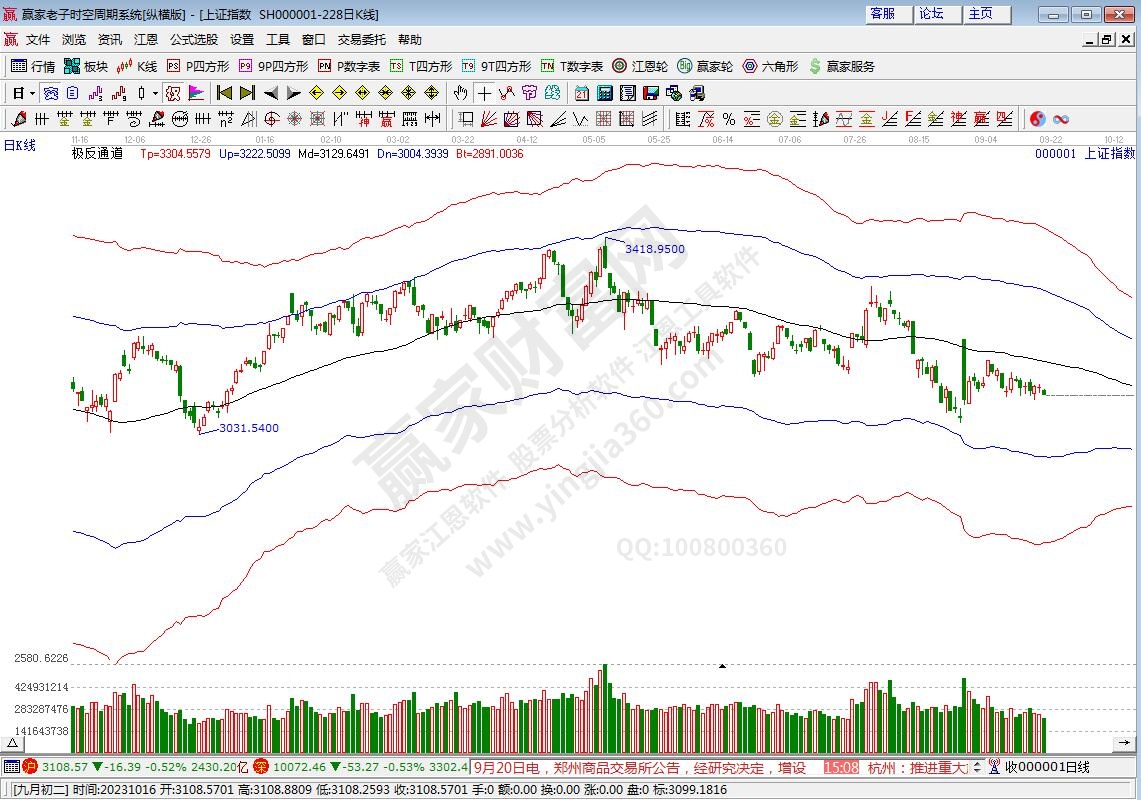
Task: Open the 交易委托 menu
Action: coord(361,40)
